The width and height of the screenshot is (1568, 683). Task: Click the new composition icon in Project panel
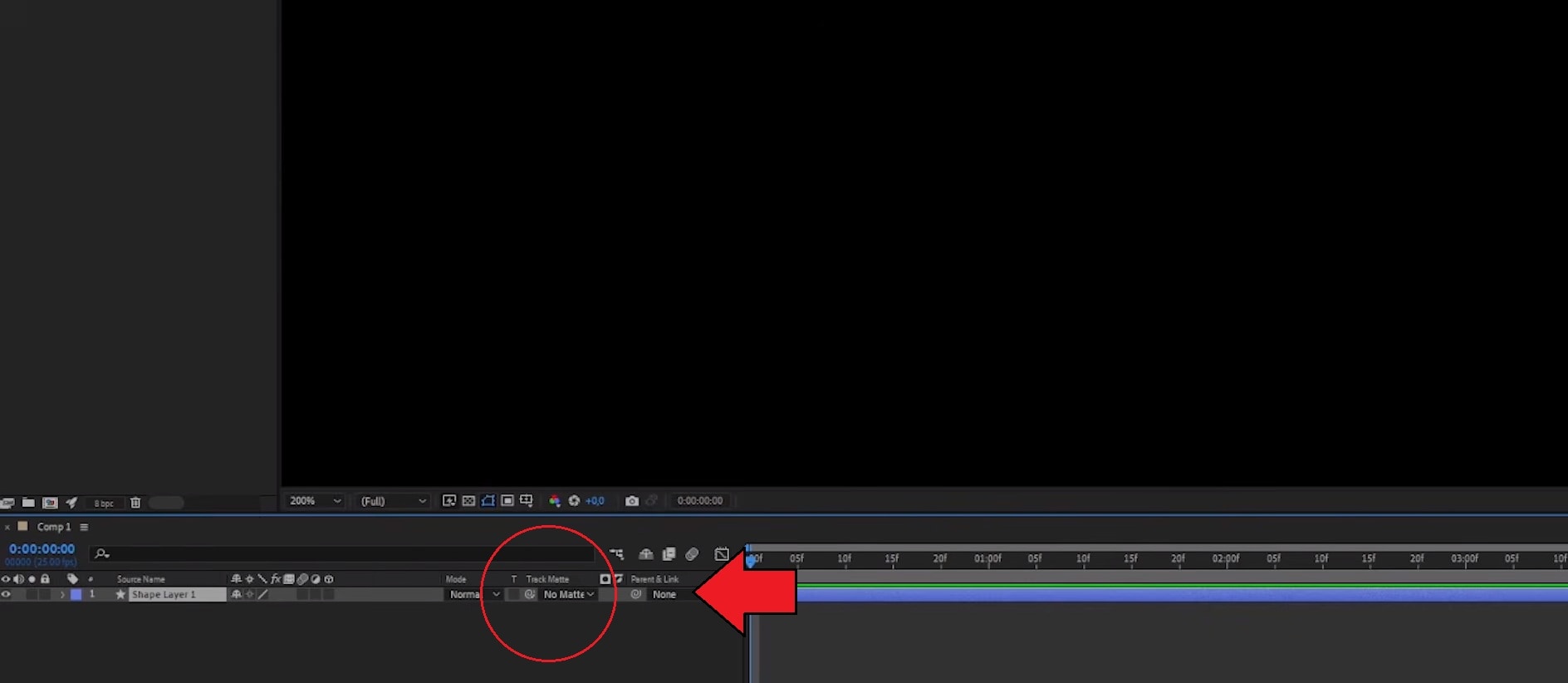[50, 503]
